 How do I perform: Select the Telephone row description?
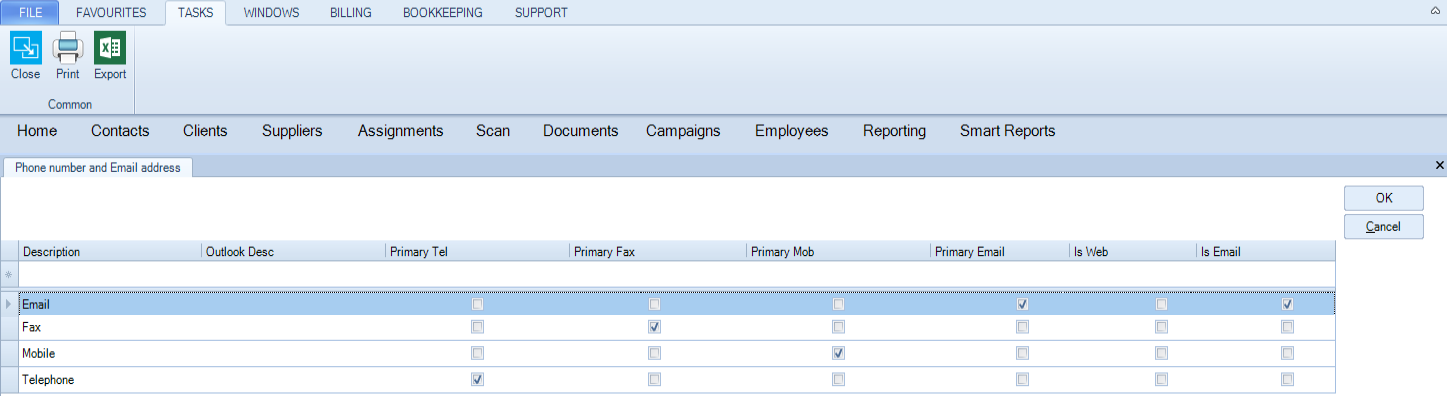[48, 380]
